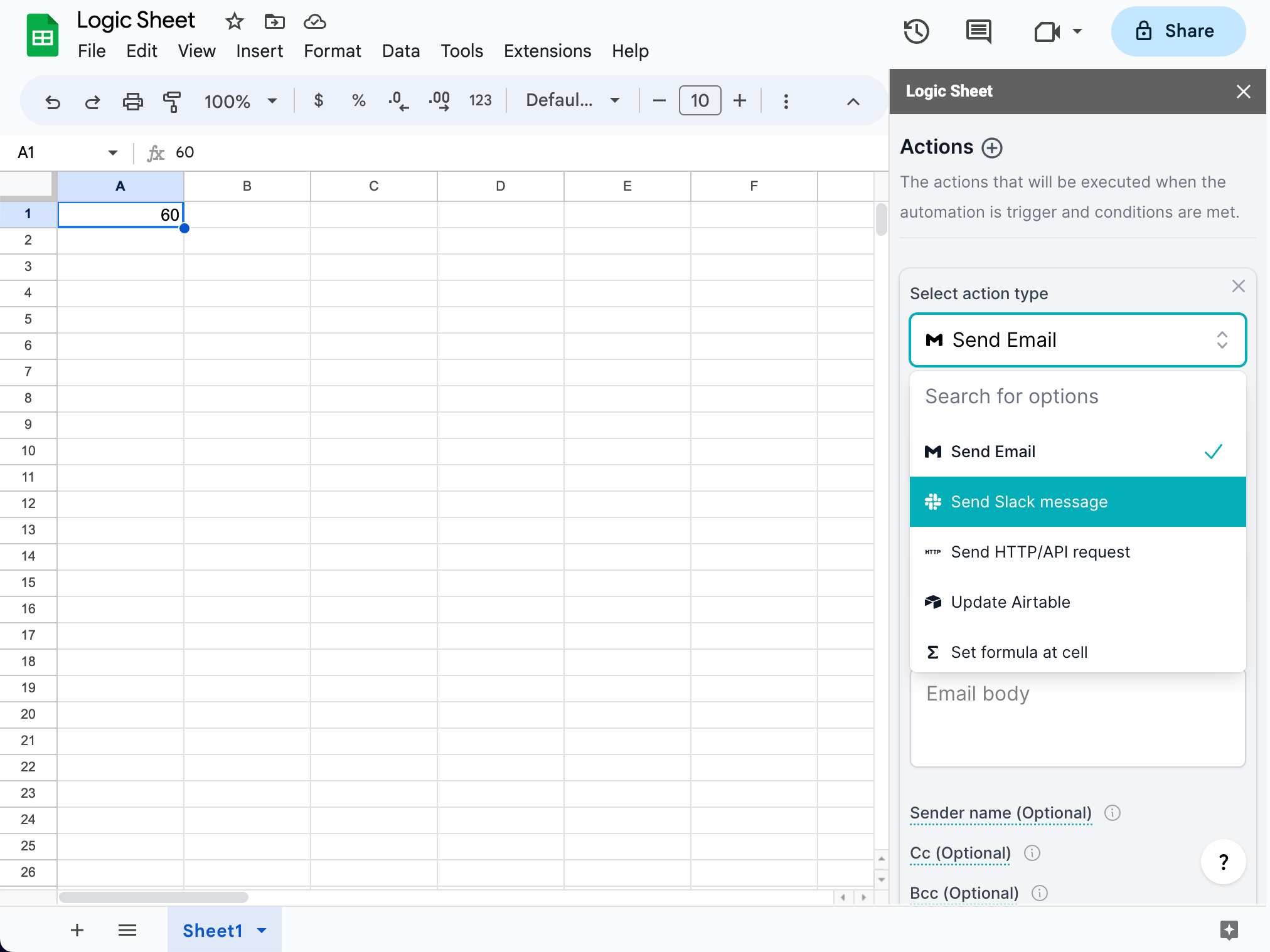Image resolution: width=1270 pixels, height=952 pixels.
Task: Open the Extensions menu
Action: (547, 51)
